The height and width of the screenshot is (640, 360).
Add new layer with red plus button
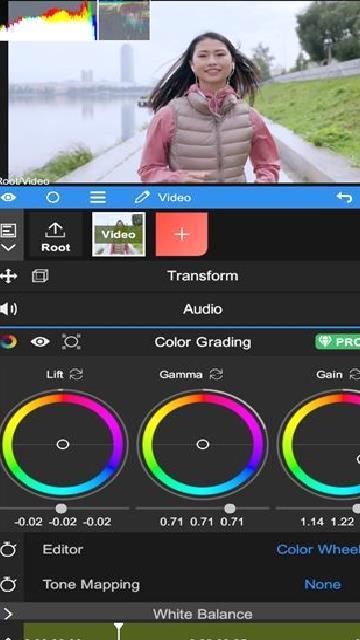[x=182, y=234]
